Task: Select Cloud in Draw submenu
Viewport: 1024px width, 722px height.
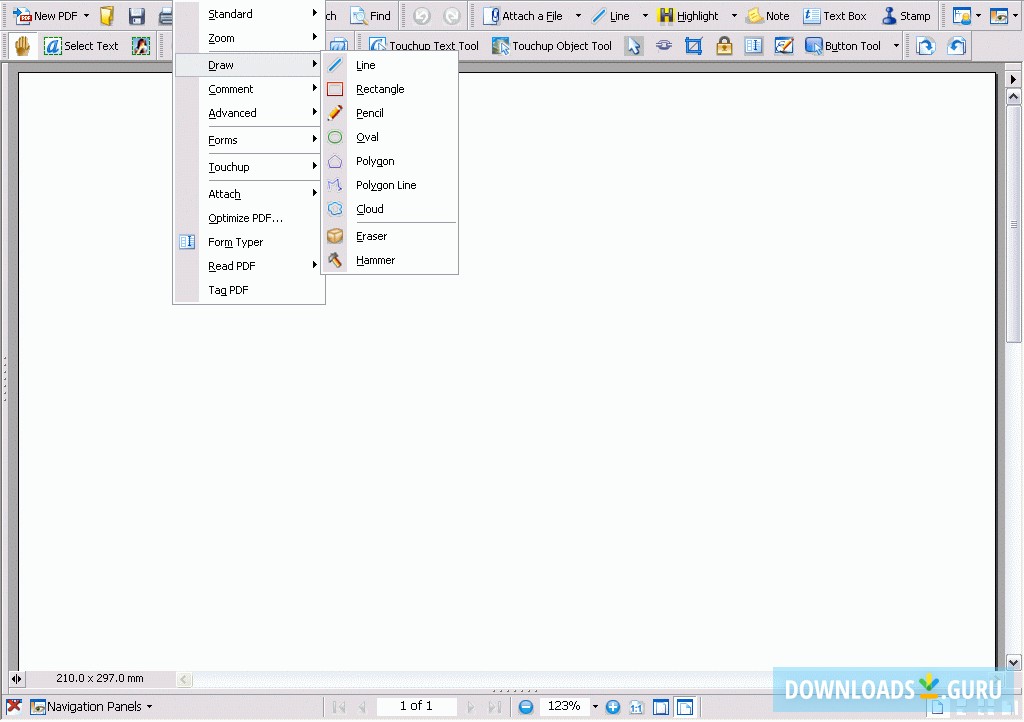Action: (390, 209)
